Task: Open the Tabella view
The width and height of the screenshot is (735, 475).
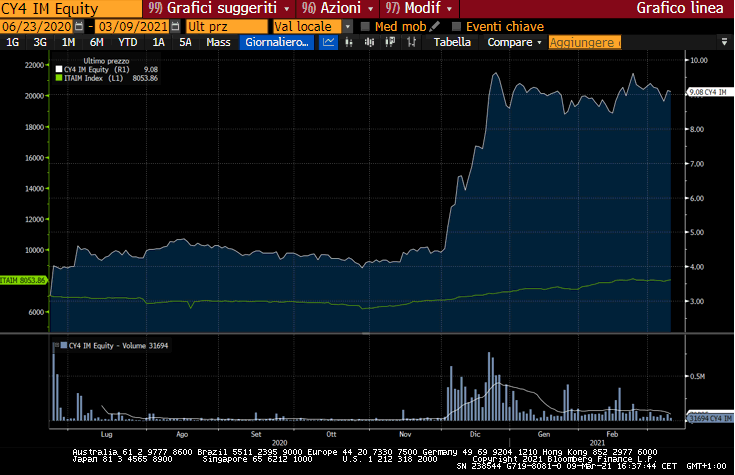Action: [x=451, y=43]
